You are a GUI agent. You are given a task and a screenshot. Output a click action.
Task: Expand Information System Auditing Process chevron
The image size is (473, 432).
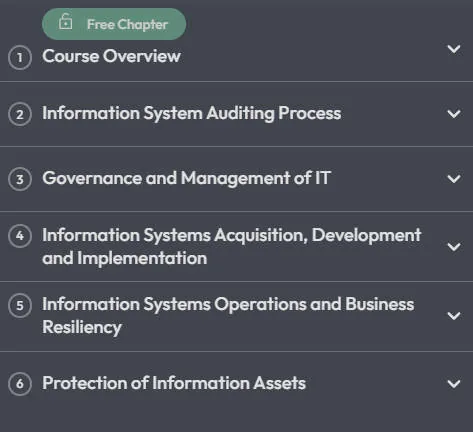[x=454, y=114]
